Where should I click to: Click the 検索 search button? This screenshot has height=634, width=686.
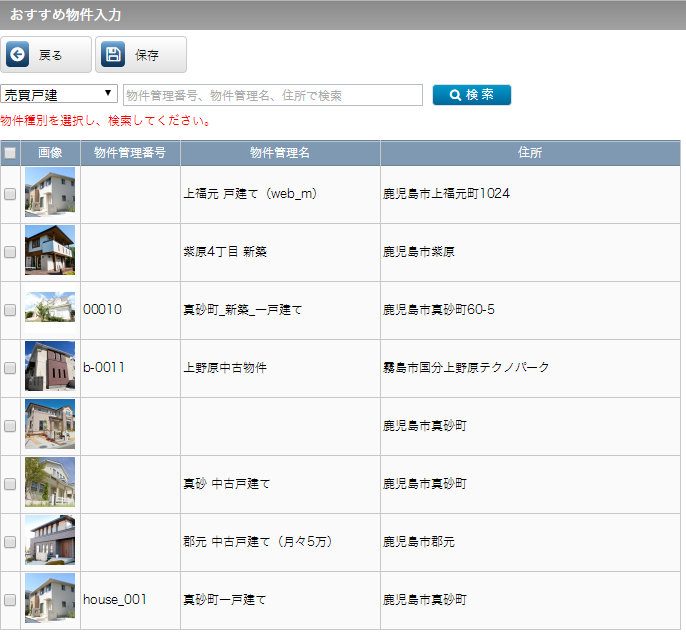coord(472,95)
